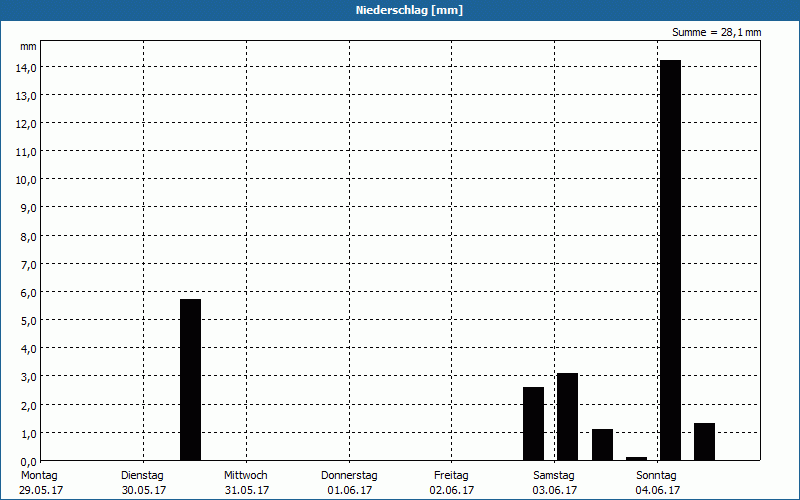
Task: Click the date 01.06.17
Action: (350, 490)
